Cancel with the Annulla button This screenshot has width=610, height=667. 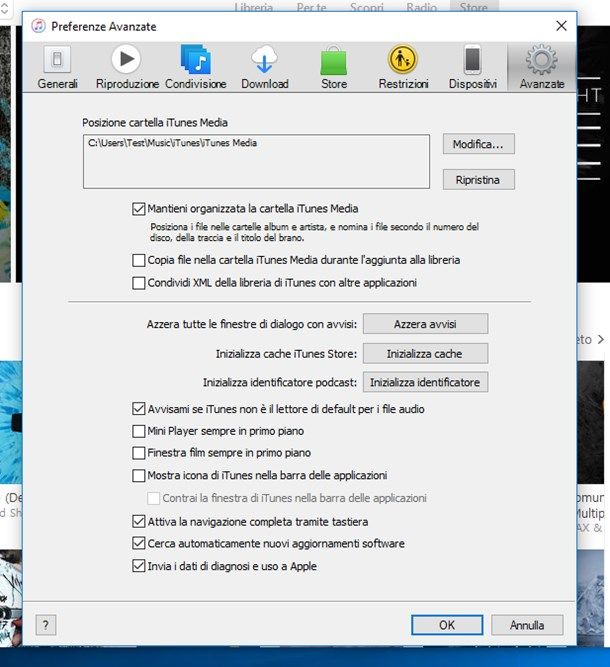point(527,625)
